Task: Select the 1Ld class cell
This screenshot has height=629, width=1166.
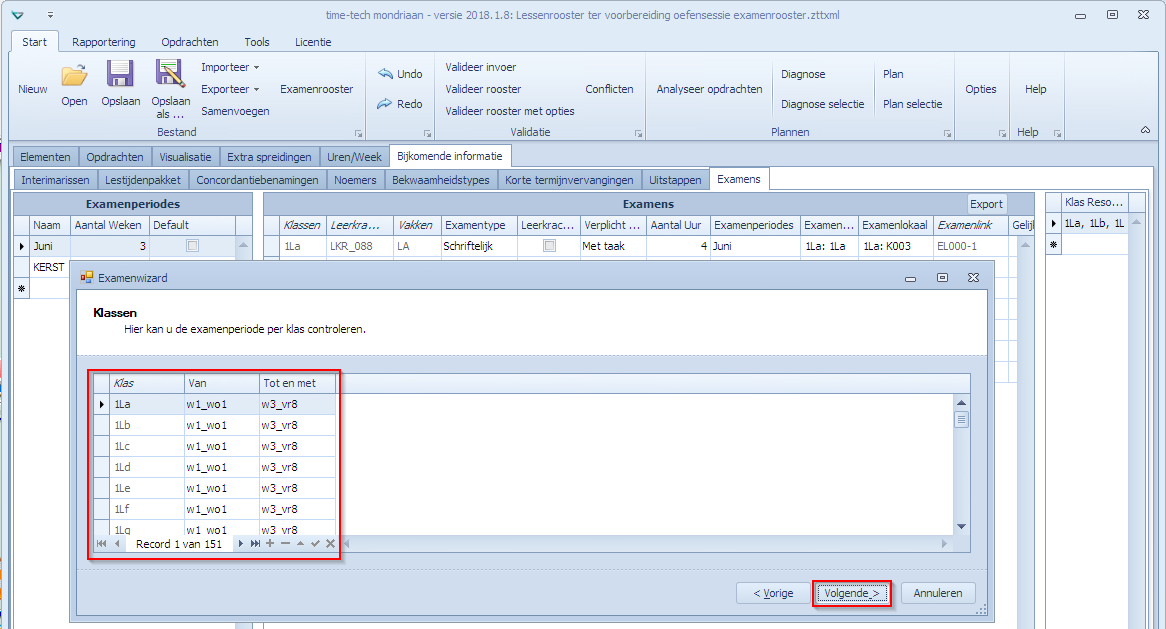Action: [147, 467]
